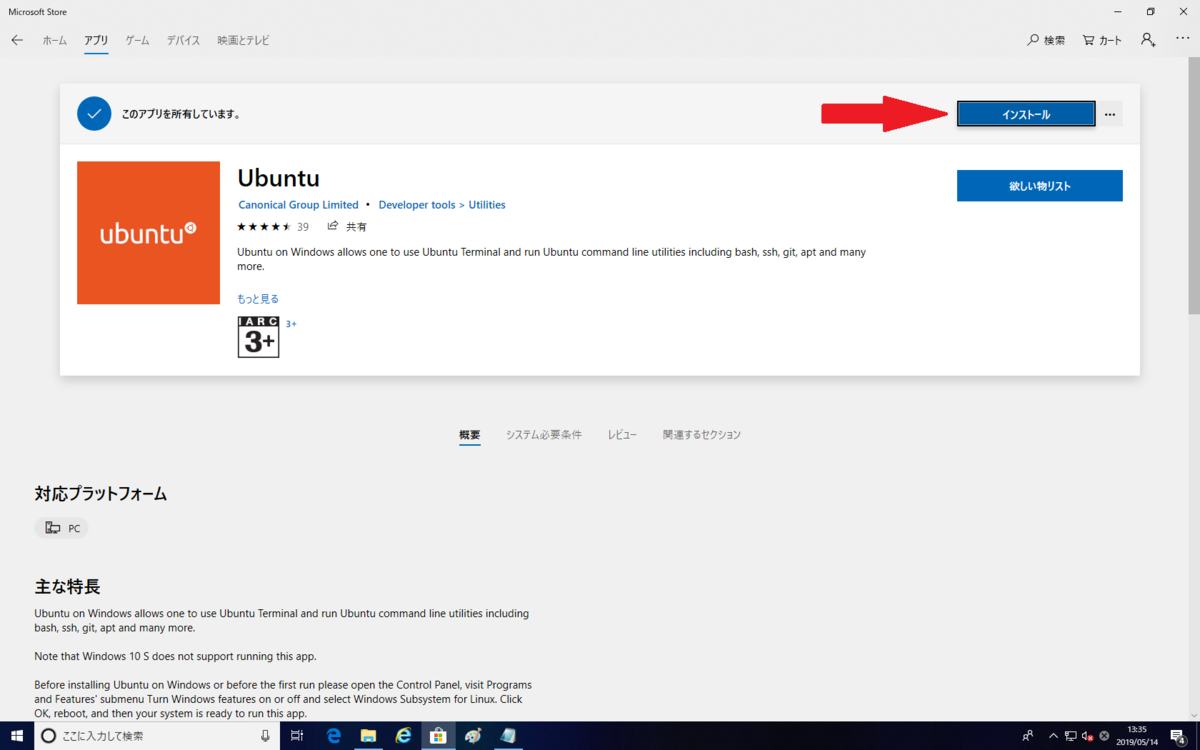
Task: Click the このアプリを所有しています text
Action: pos(181,114)
